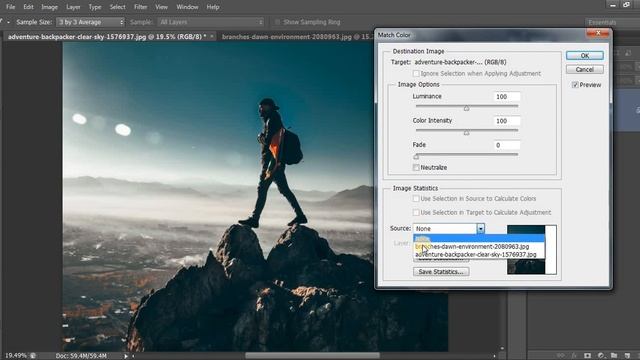
Task: Open the Help menu
Action: click(213, 7)
